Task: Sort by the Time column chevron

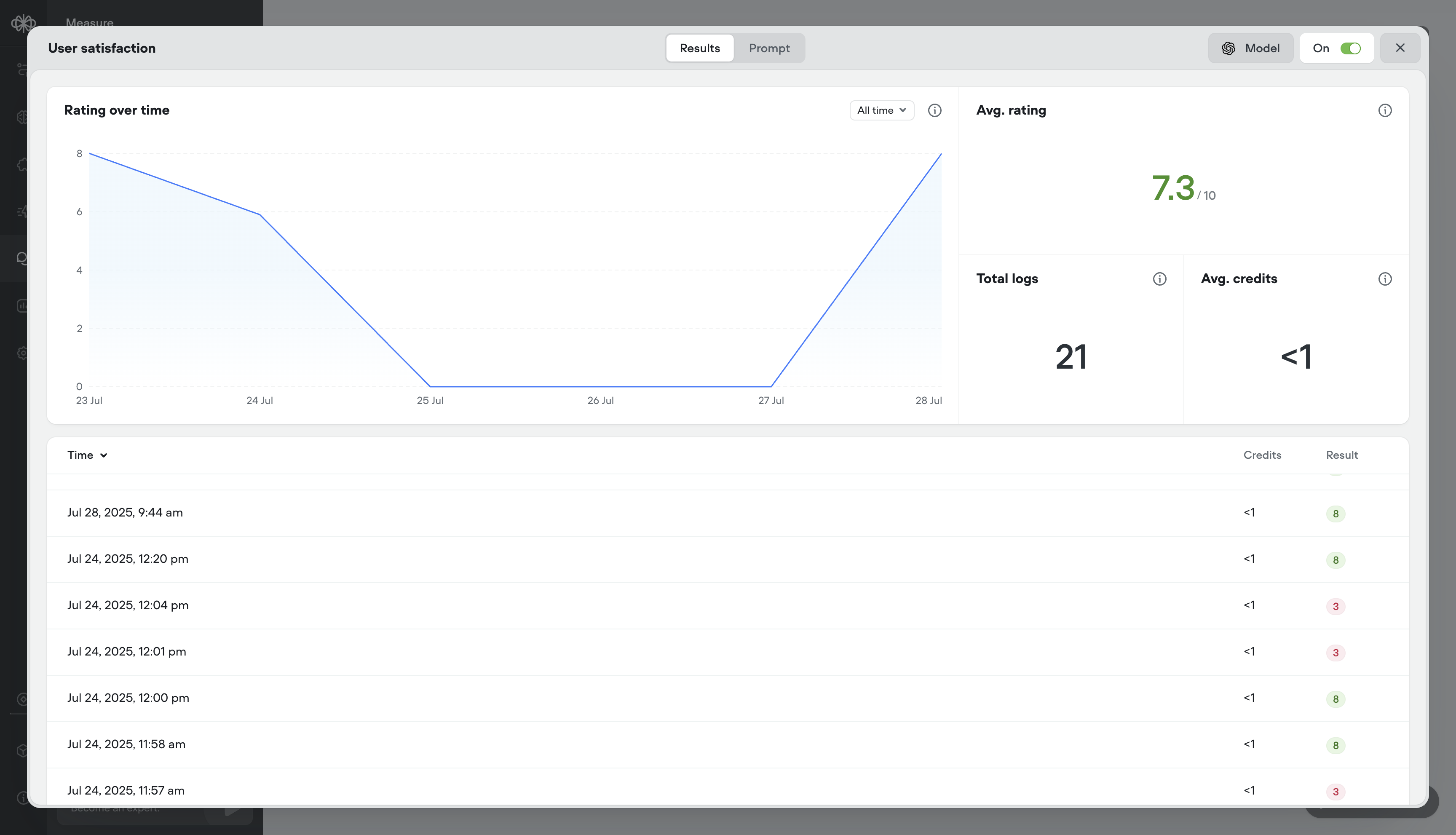Action: click(x=103, y=455)
